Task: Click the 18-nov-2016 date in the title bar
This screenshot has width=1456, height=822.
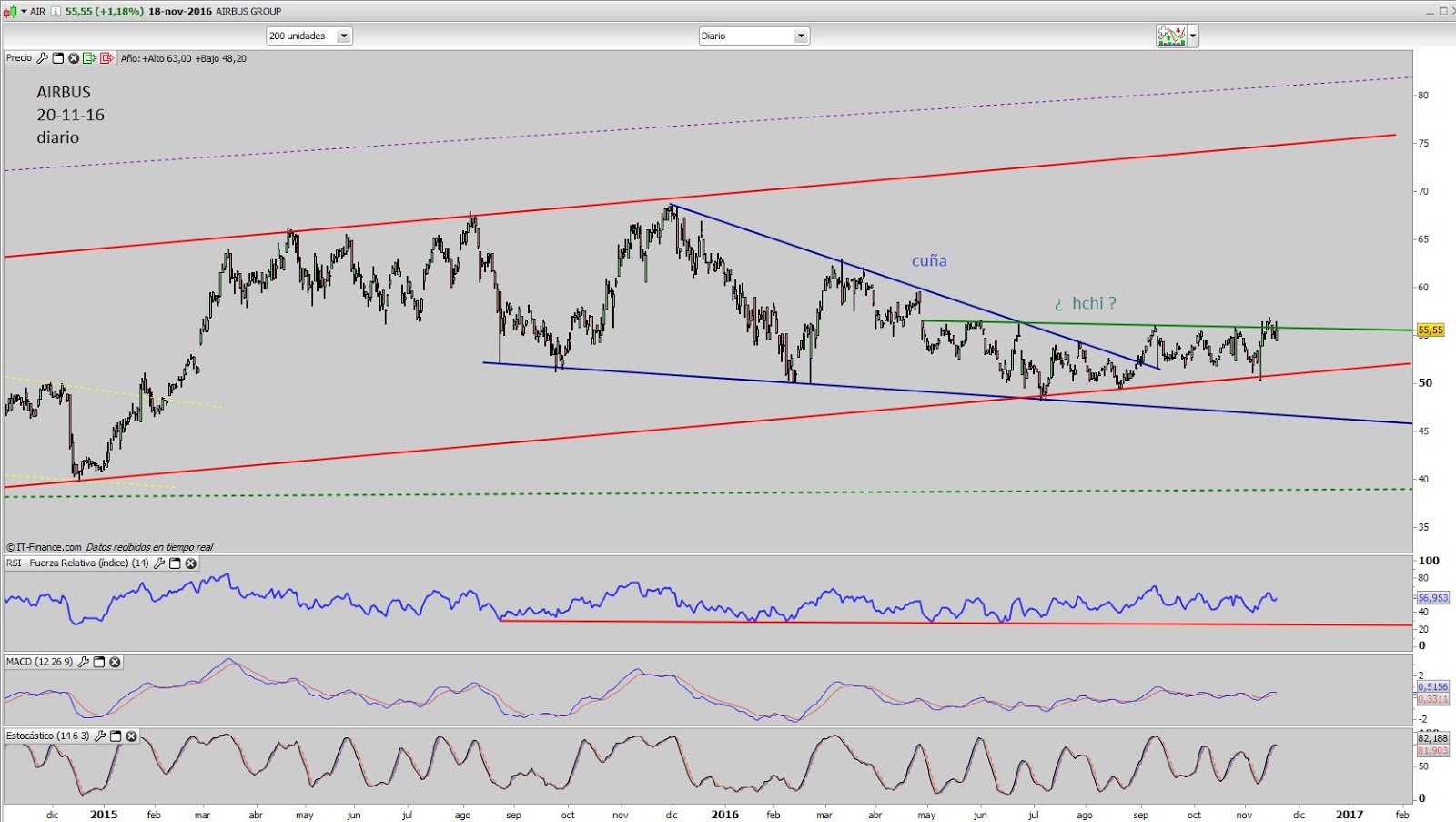Action: coord(180,11)
